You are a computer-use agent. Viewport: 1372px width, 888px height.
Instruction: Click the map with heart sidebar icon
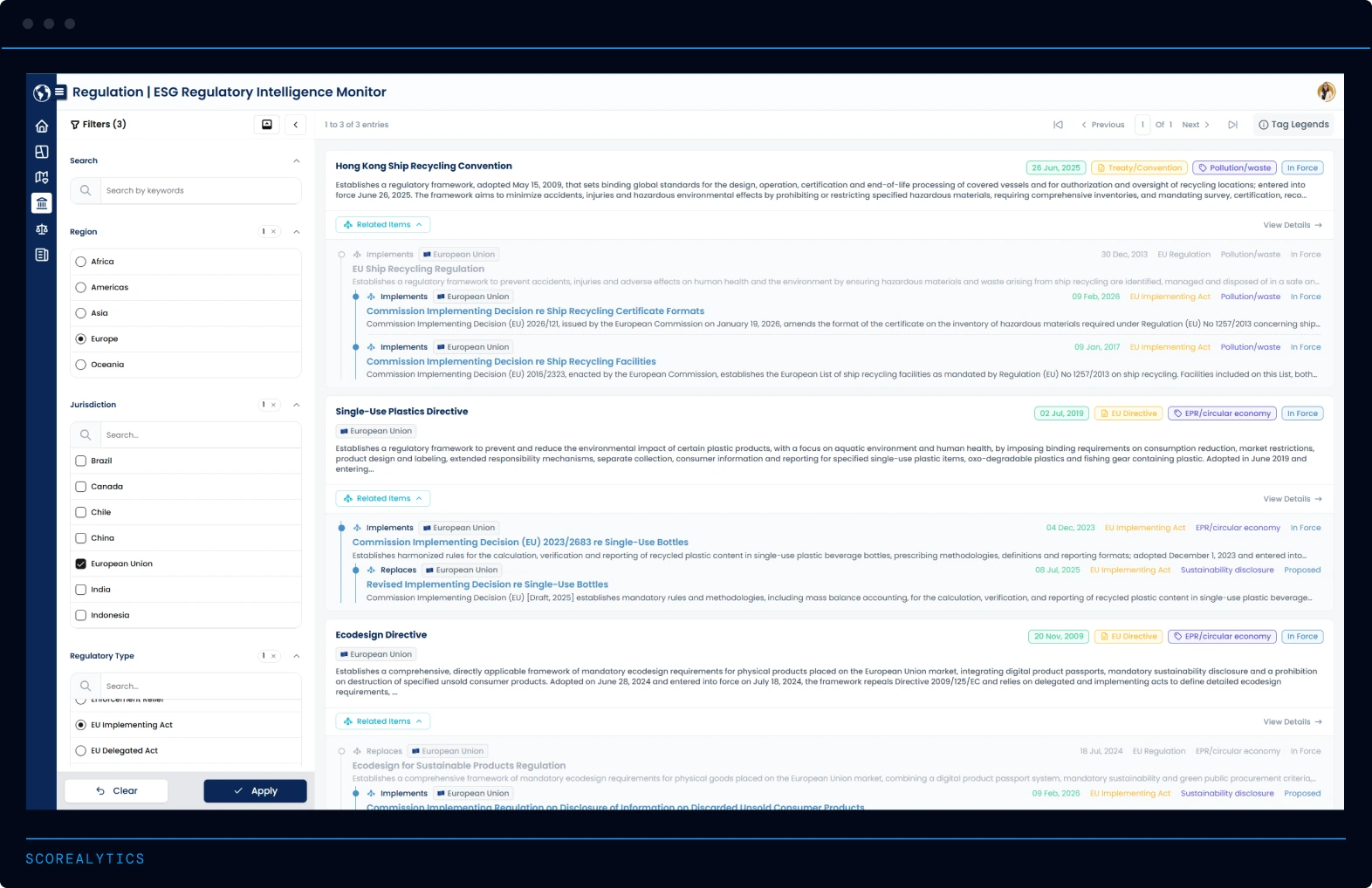41,177
